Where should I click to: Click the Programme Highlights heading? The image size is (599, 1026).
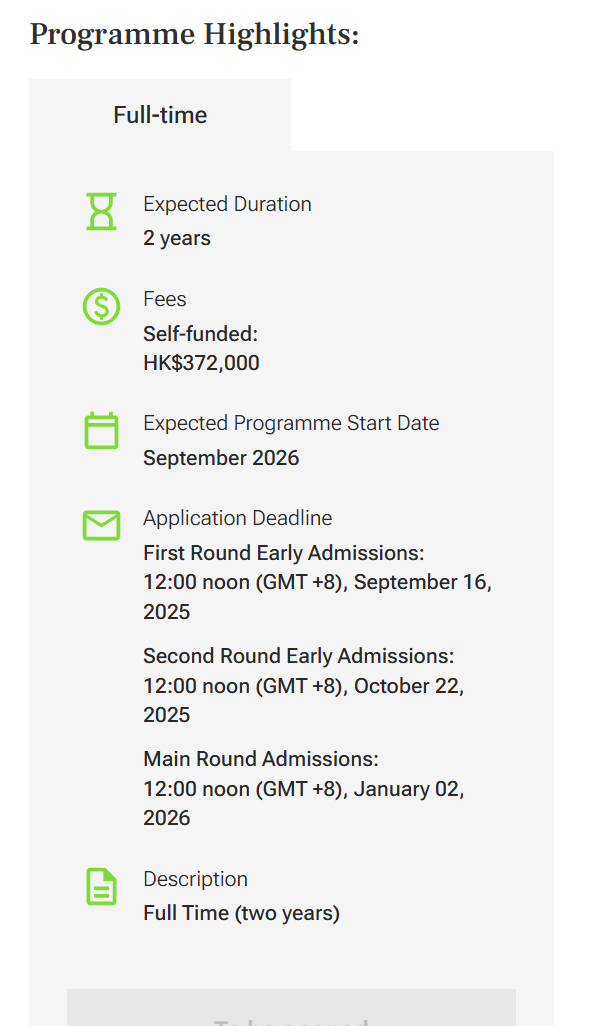tap(194, 34)
